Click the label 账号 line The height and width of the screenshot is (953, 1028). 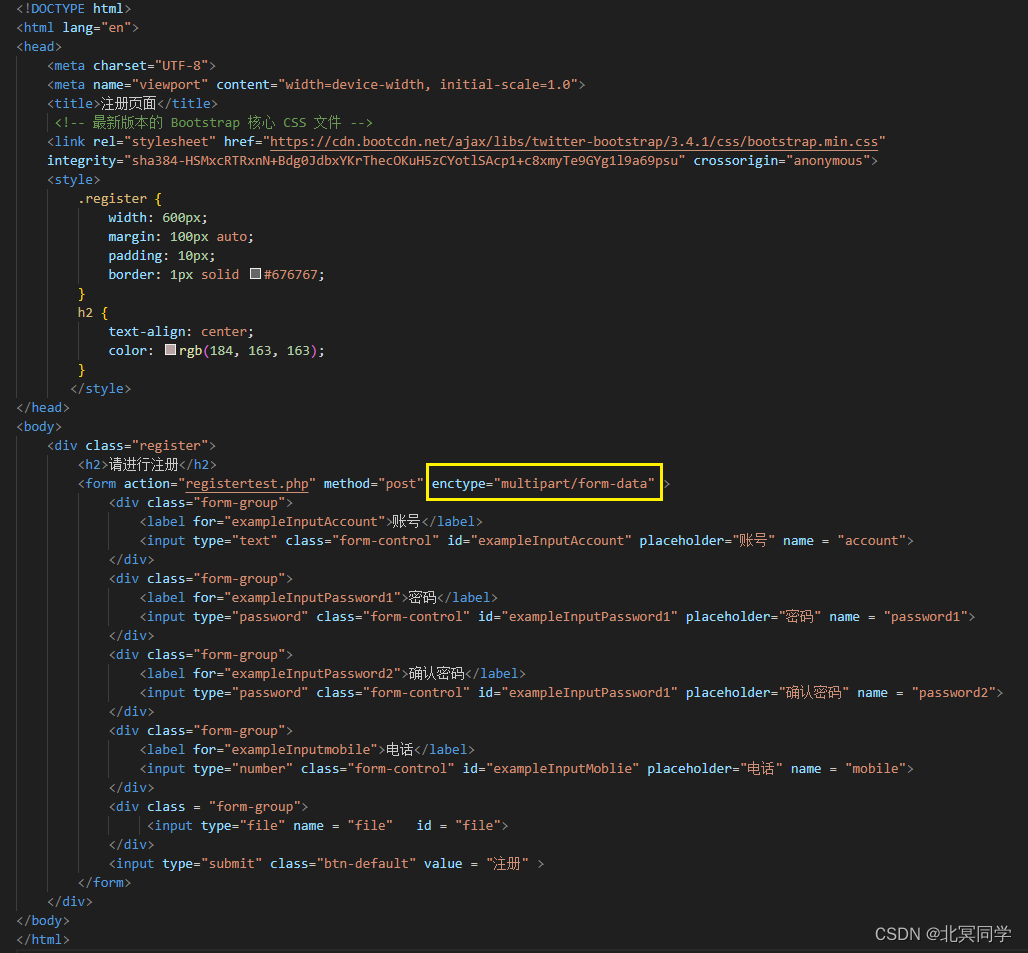[x=311, y=522]
